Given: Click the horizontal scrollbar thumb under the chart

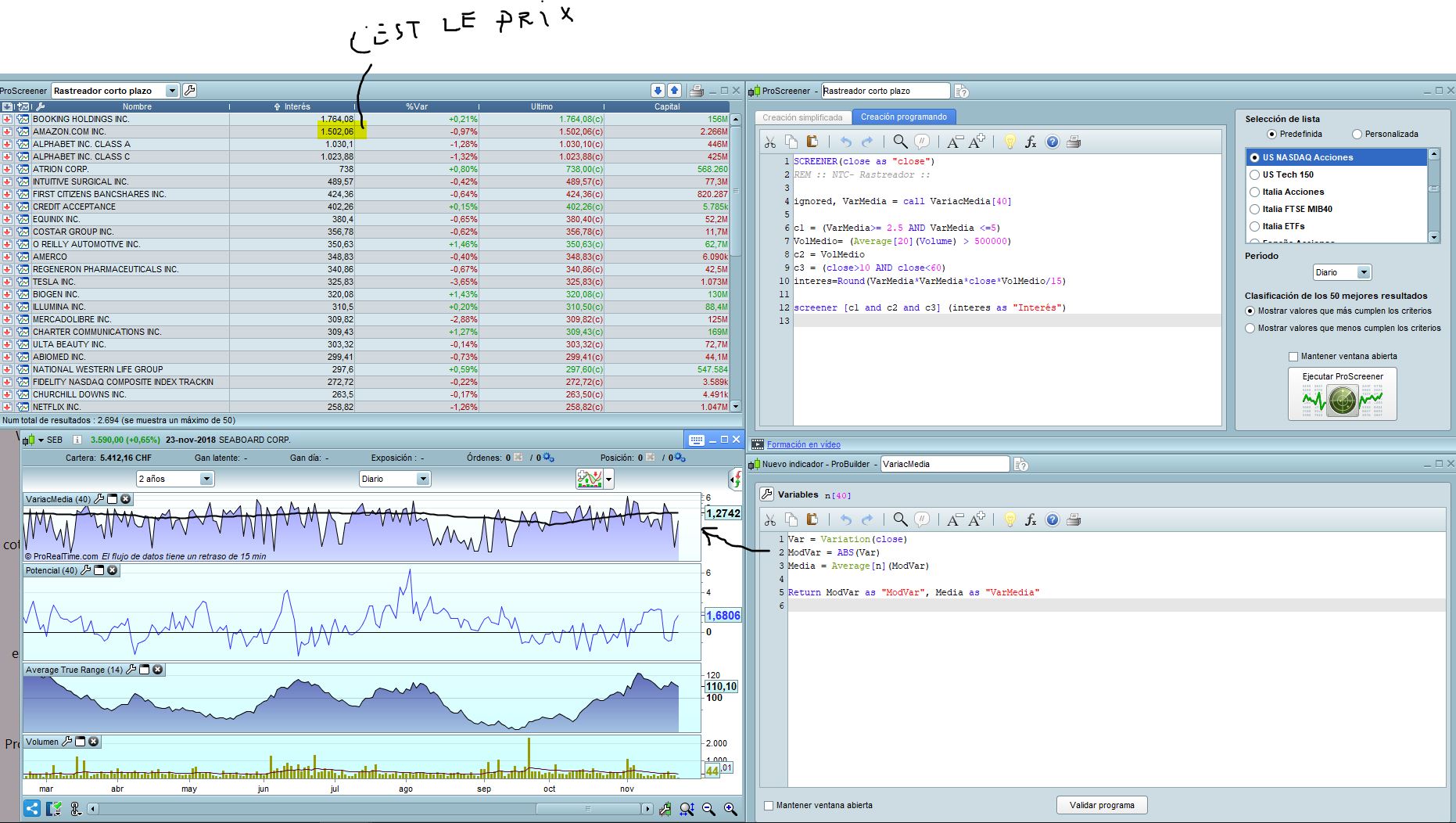Looking at the screenshot, I should click(587, 809).
